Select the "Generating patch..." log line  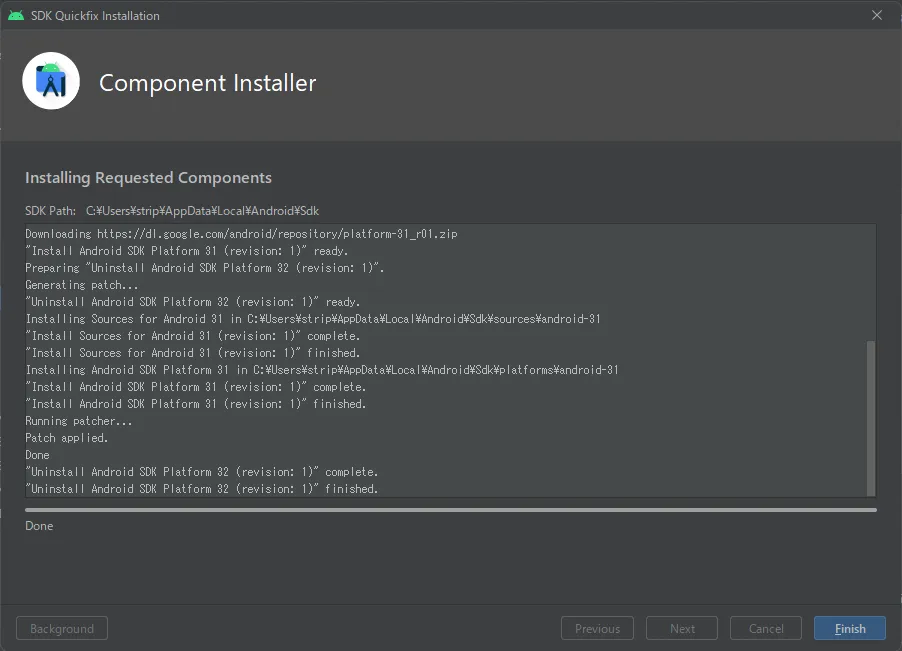81,285
